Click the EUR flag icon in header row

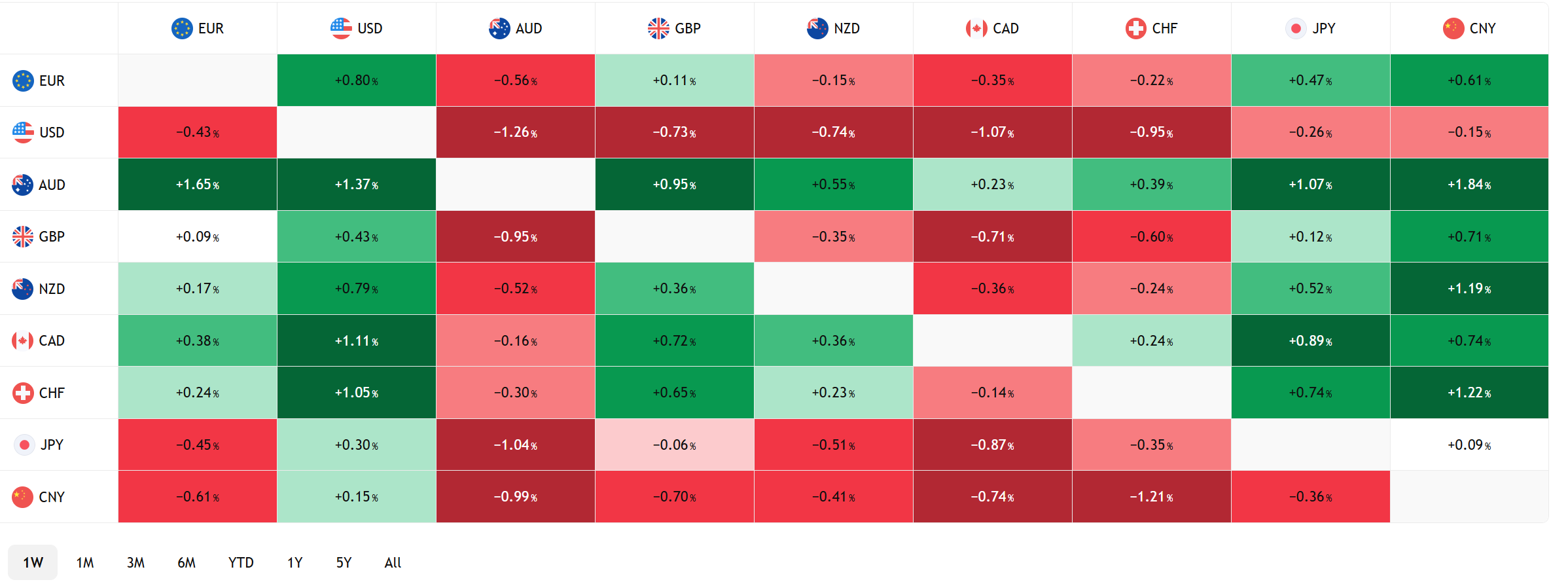[182, 28]
